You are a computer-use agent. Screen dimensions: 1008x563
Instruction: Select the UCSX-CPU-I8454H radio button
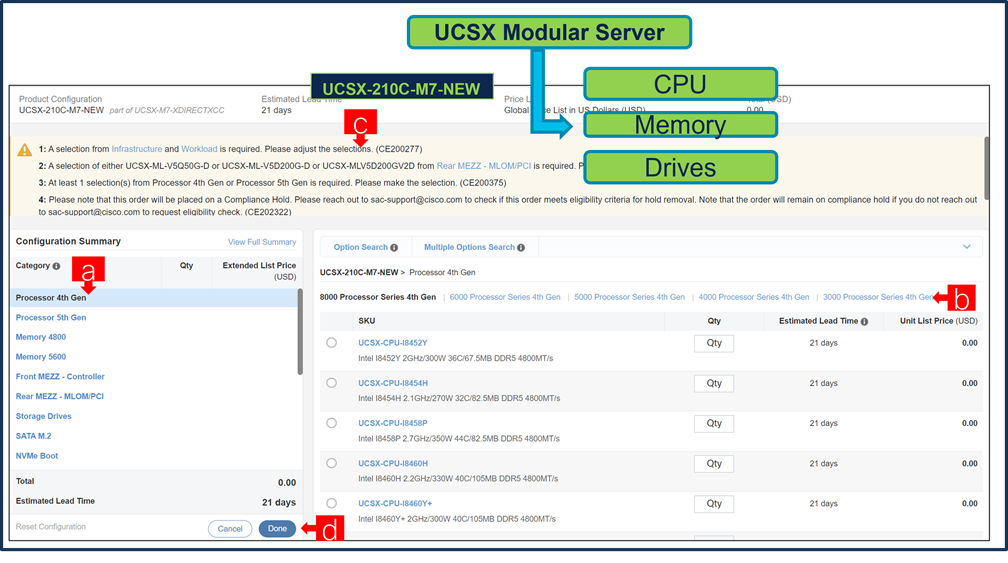pyautogui.click(x=331, y=382)
